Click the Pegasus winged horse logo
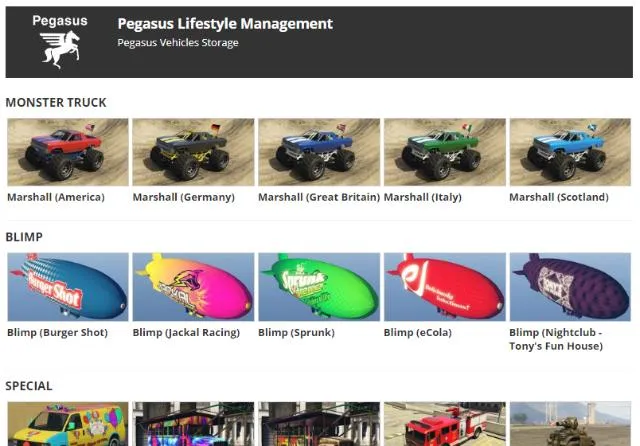Screen dimensions: 640x446 (x=60, y=42)
